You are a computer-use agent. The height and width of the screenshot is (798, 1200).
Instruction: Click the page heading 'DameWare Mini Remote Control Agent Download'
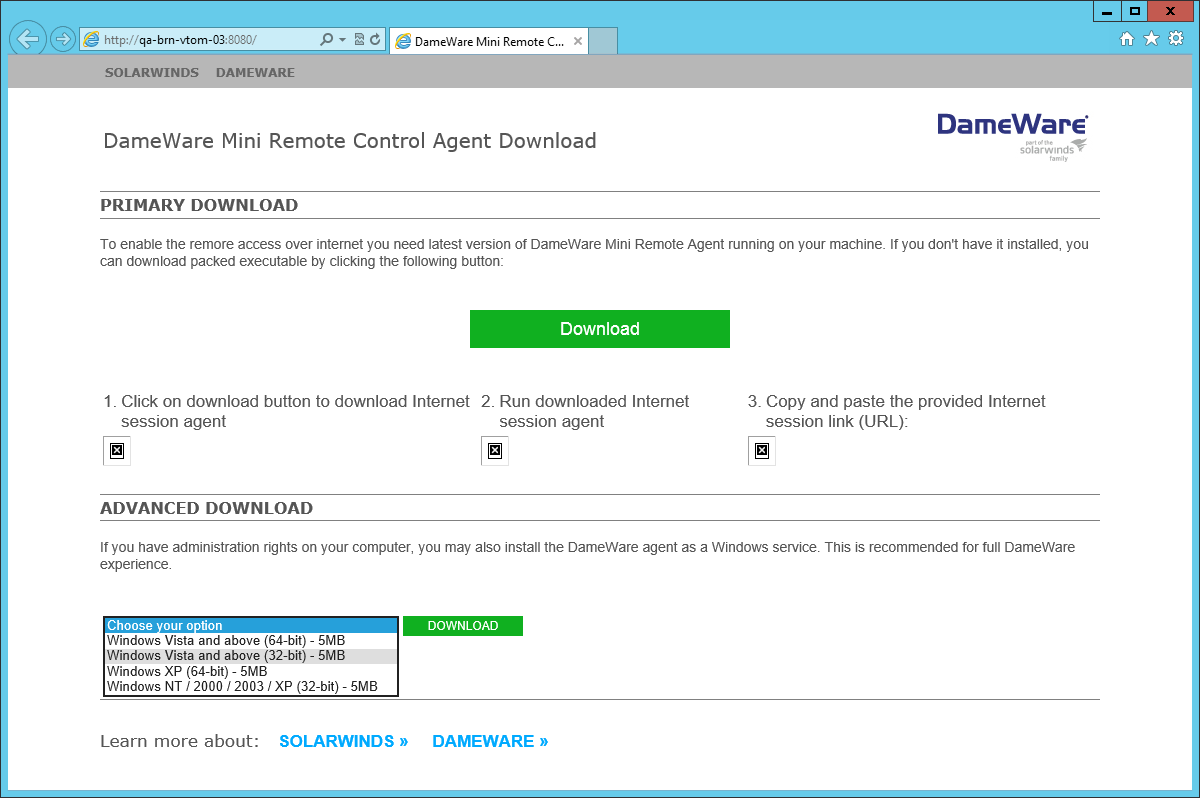pyautogui.click(x=350, y=141)
